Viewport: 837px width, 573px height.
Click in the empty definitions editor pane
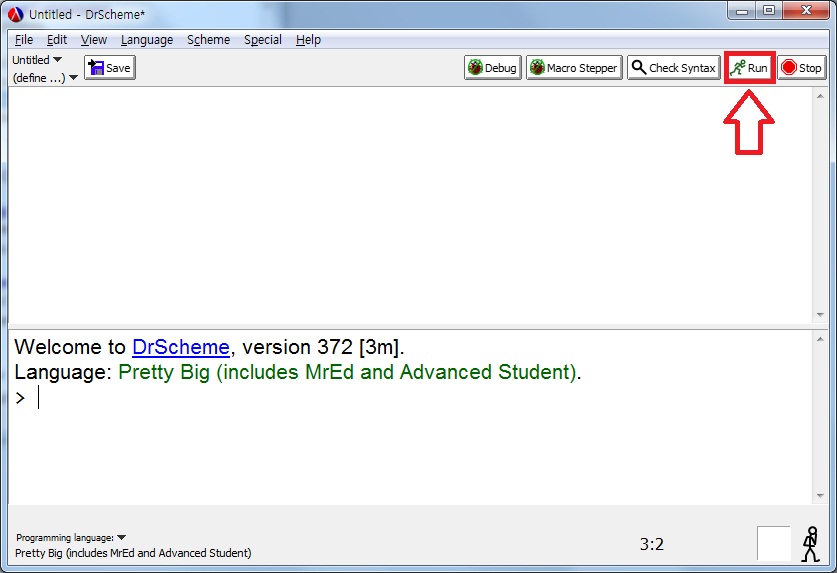coord(400,200)
